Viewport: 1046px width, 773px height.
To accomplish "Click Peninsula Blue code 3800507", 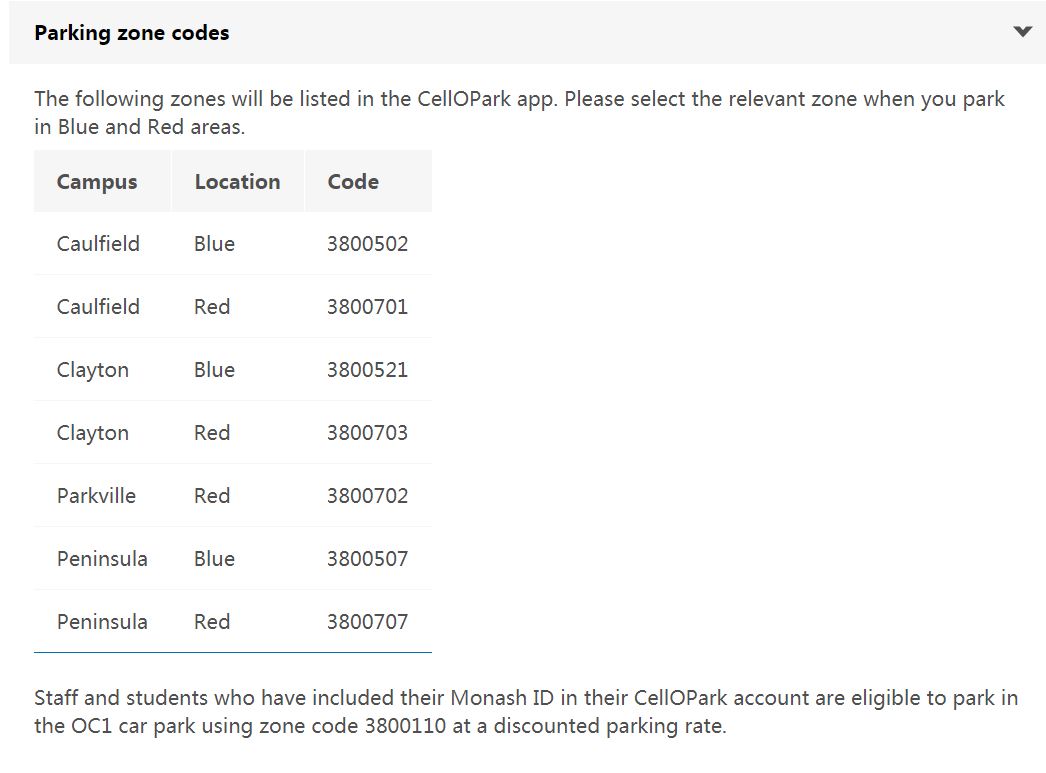I will (x=367, y=559).
